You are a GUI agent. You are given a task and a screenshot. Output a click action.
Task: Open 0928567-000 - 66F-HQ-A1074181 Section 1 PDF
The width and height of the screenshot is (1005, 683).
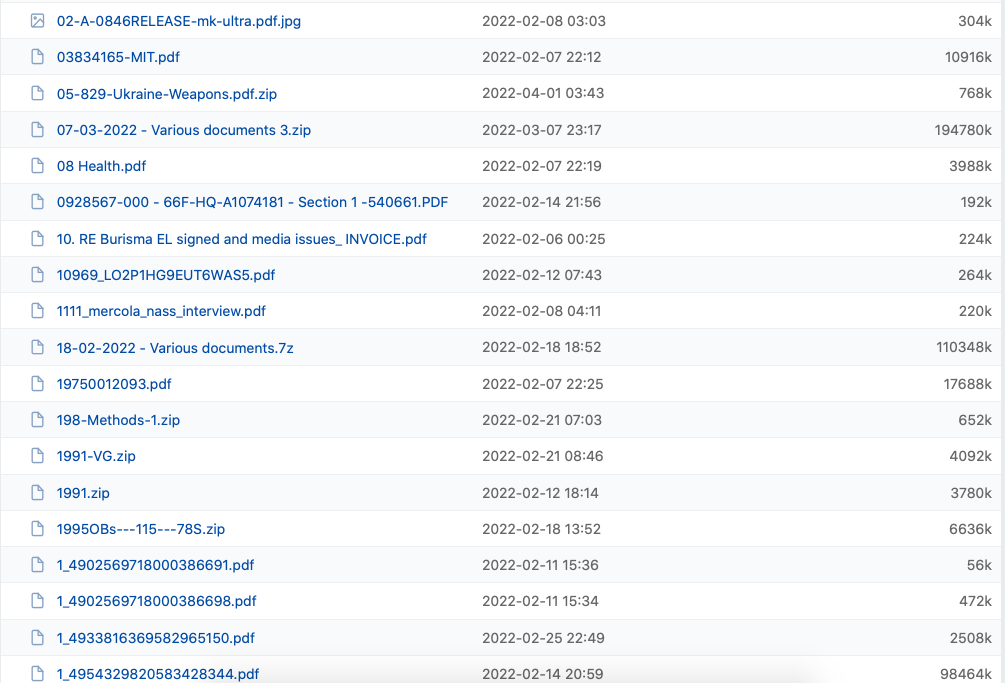point(253,202)
